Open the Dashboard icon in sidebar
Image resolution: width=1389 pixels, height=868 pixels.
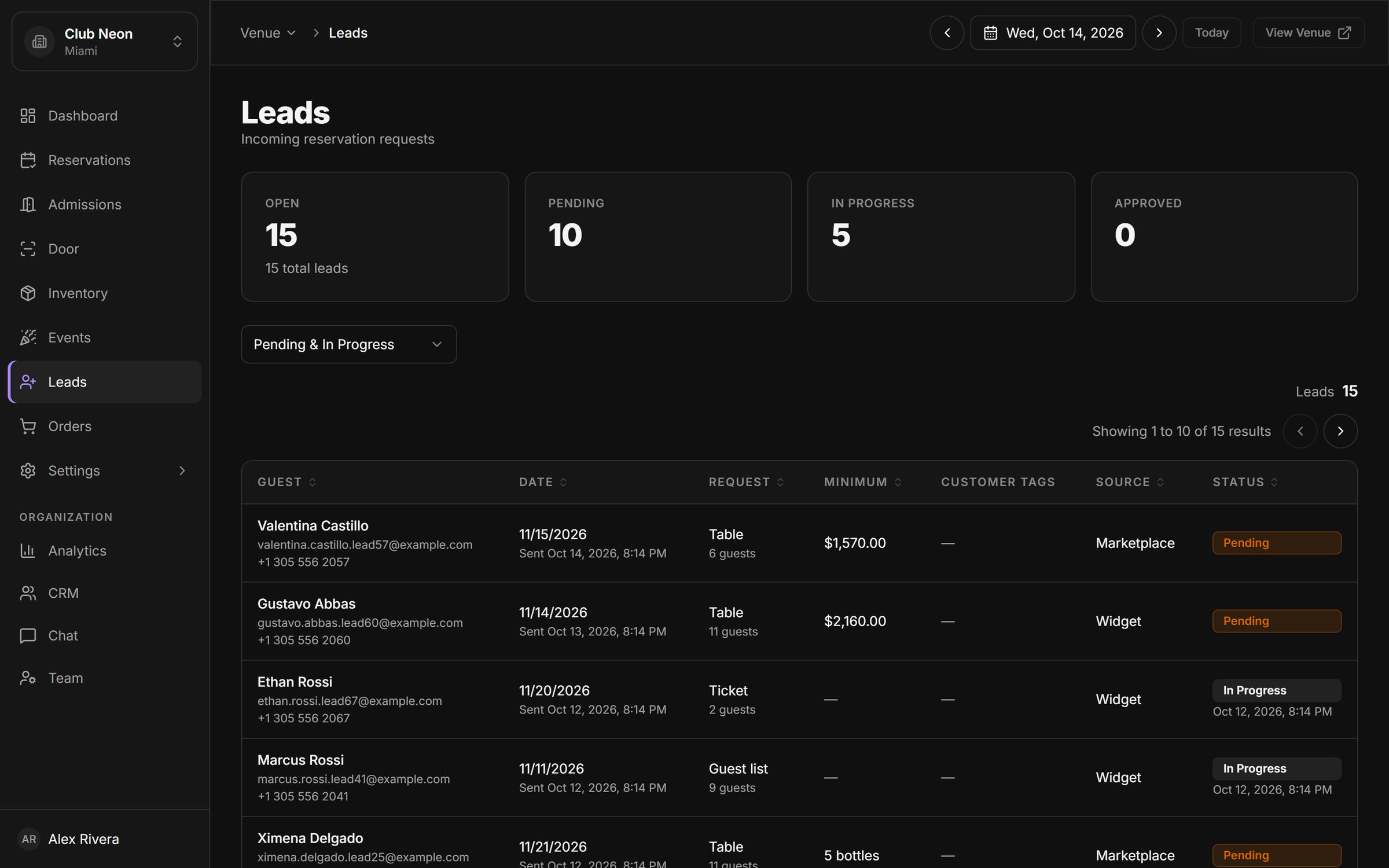pos(28,116)
